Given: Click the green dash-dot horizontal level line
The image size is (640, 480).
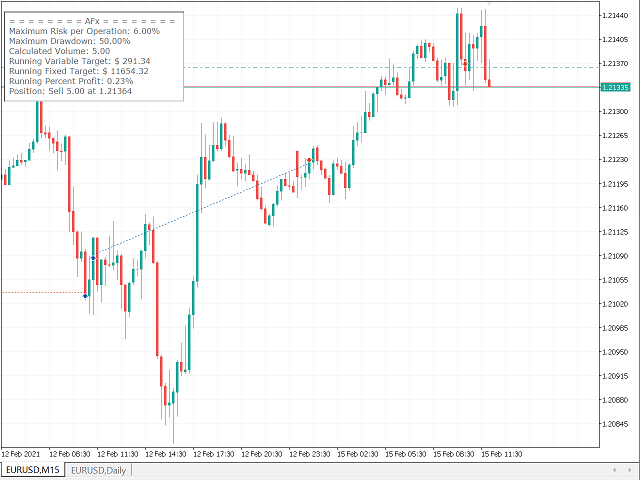Looking at the screenshot, I should point(391,67).
